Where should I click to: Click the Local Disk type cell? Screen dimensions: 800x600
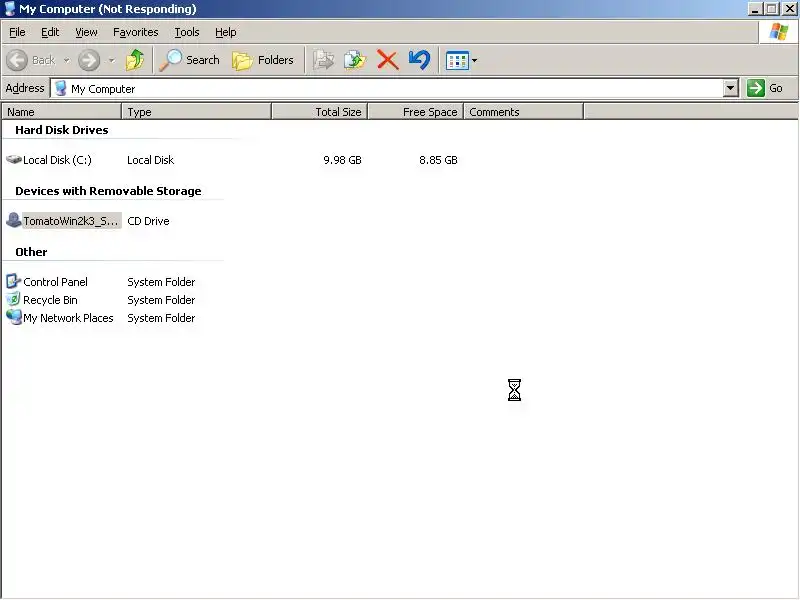[x=151, y=160]
